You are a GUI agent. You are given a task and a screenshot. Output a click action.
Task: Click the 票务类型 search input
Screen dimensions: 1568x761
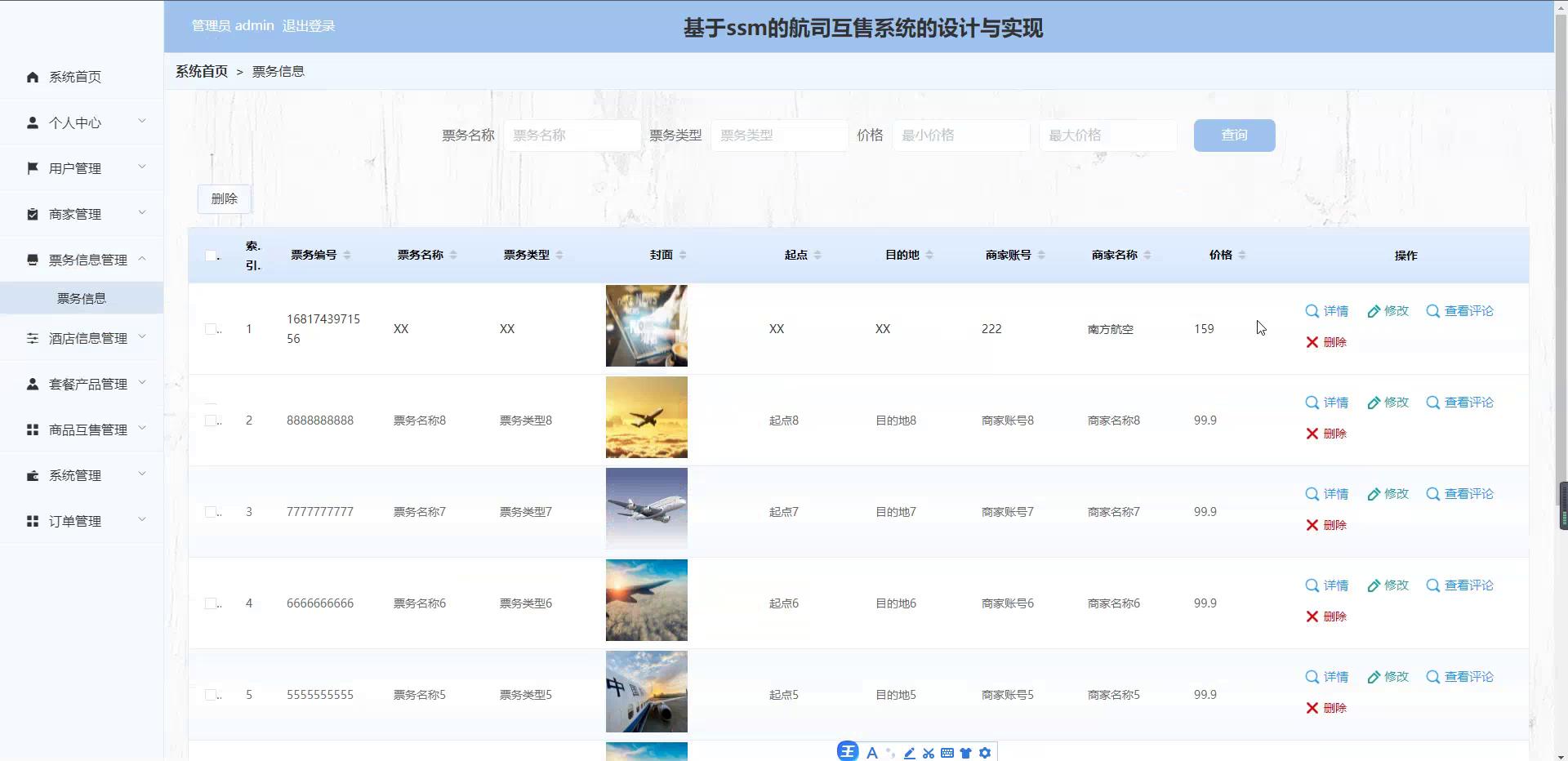point(779,136)
